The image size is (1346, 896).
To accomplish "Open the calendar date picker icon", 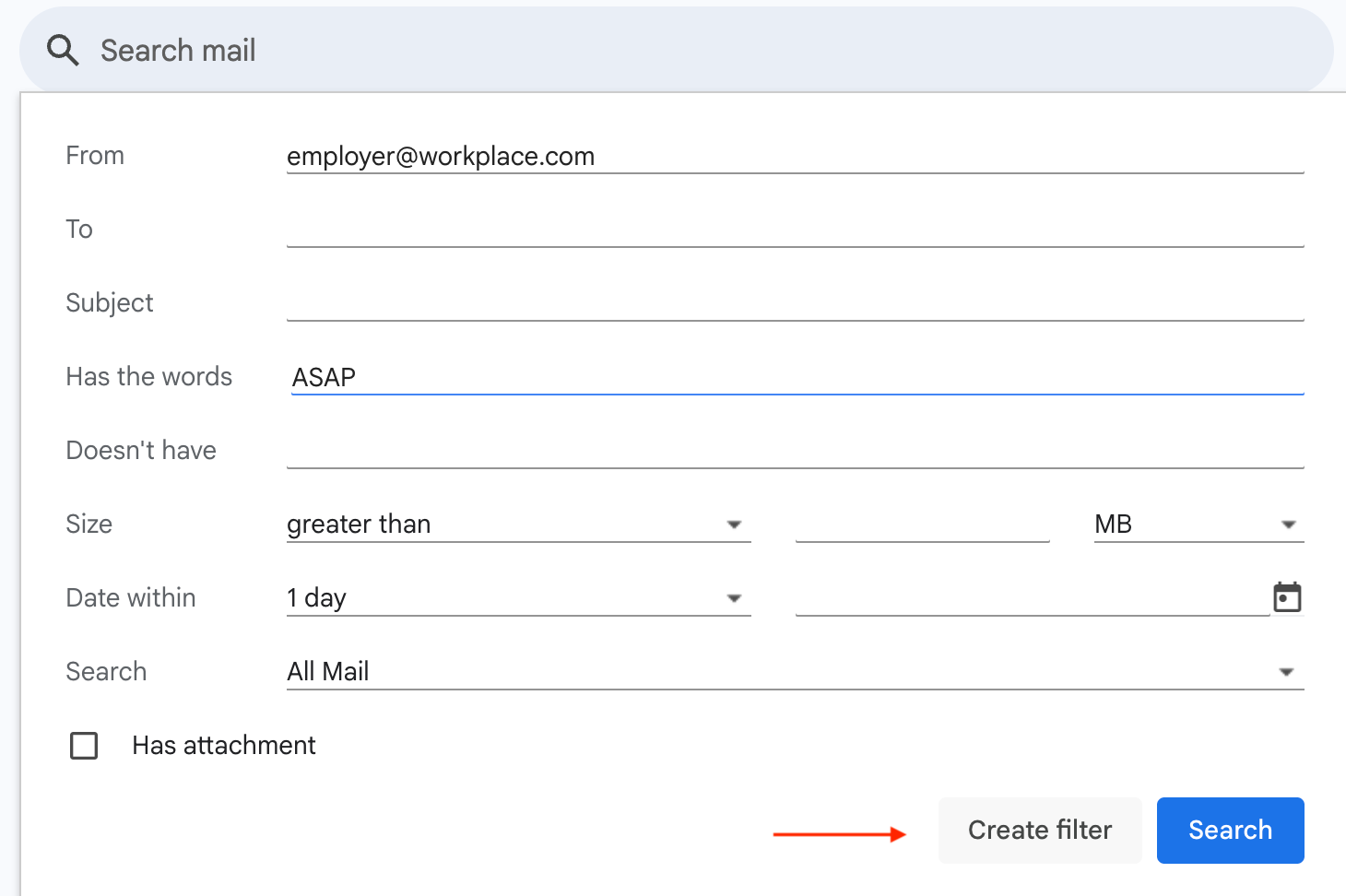I will coord(1287,597).
